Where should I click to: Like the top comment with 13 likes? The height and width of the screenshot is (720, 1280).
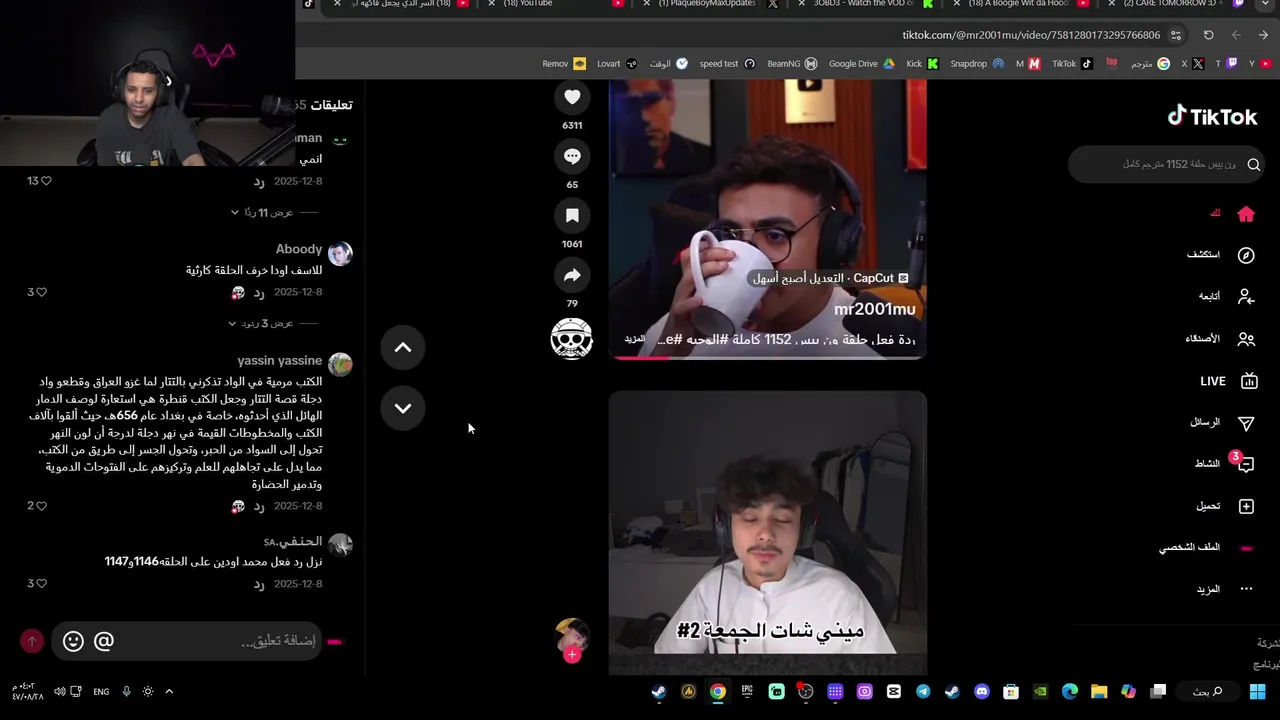click(46, 181)
